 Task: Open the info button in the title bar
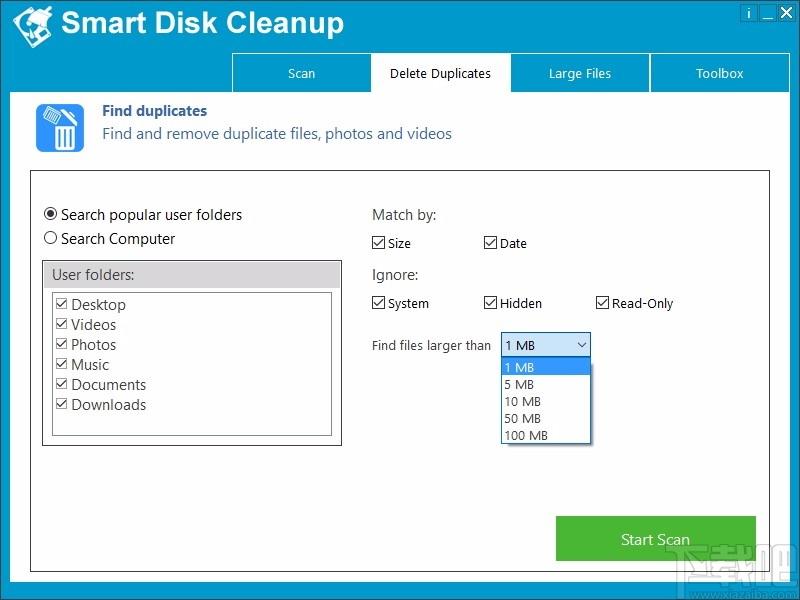click(x=748, y=13)
